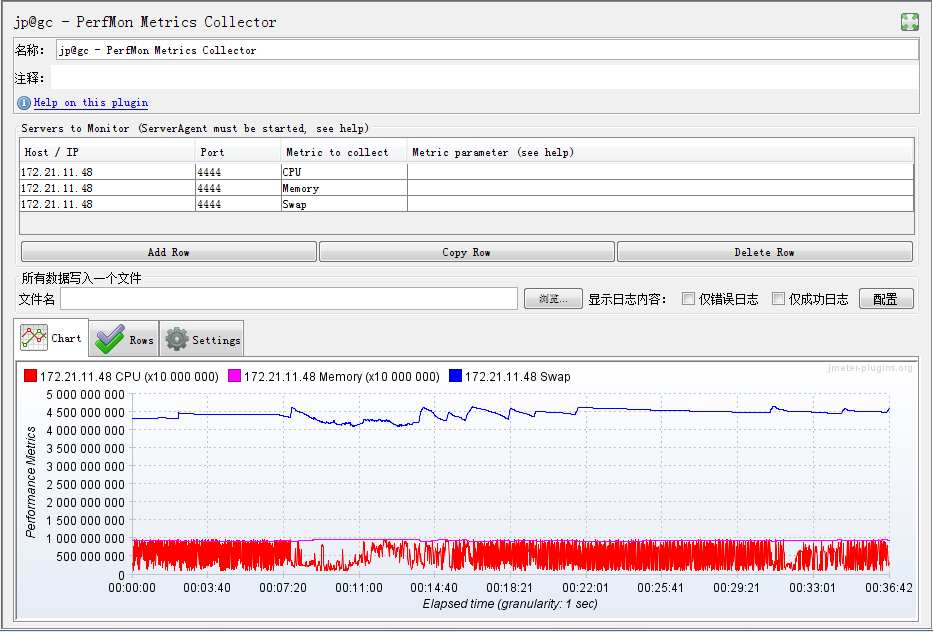The width and height of the screenshot is (933, 632).
Task: Click the 浏览... browse button
Action: tap(553, 299)
